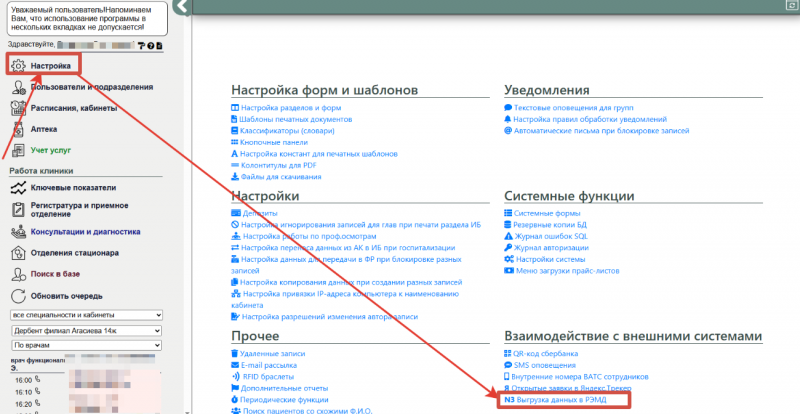
Task: Click the clipboard icon for Регистратура и приемное отделение
Action: [18, 210]
